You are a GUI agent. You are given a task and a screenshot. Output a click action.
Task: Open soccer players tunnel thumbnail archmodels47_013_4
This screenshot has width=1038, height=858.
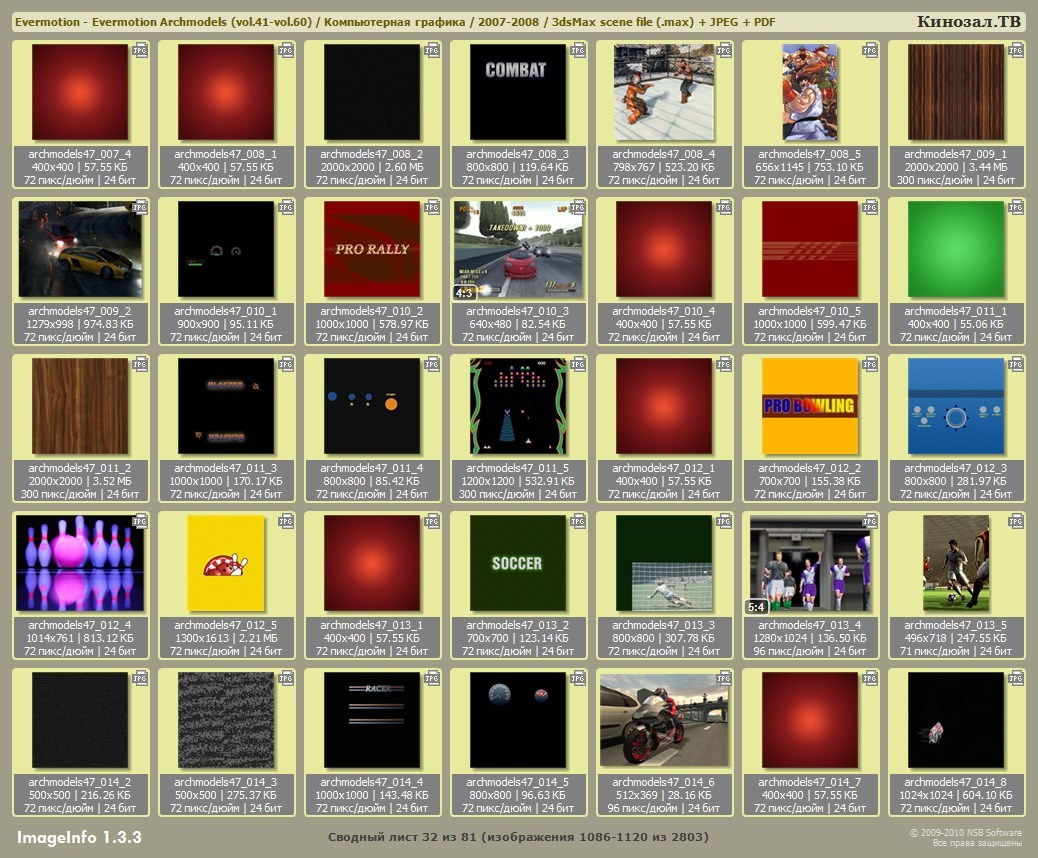[x=810, y=563]
